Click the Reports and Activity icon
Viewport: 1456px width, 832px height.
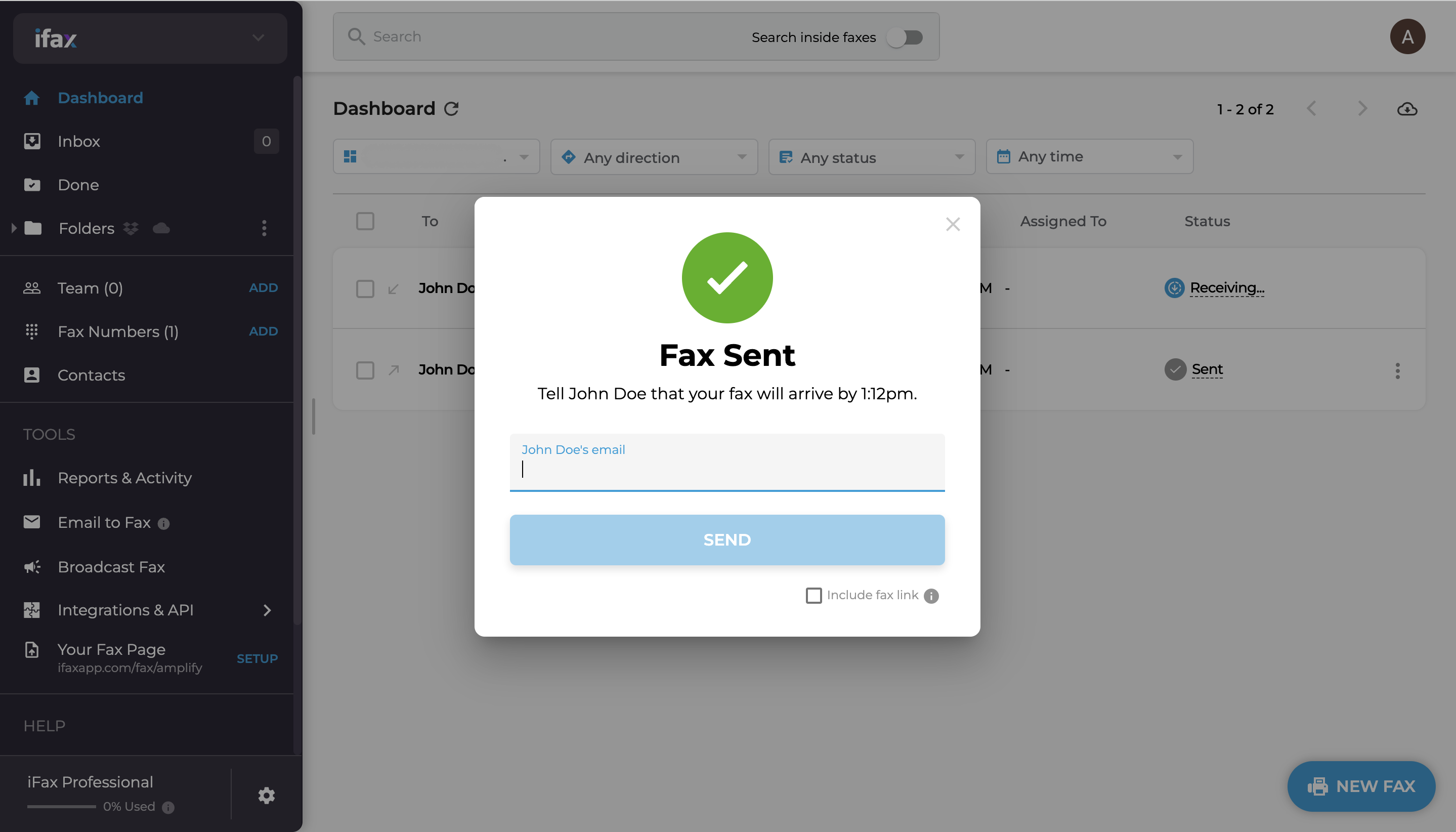point(33,477)
